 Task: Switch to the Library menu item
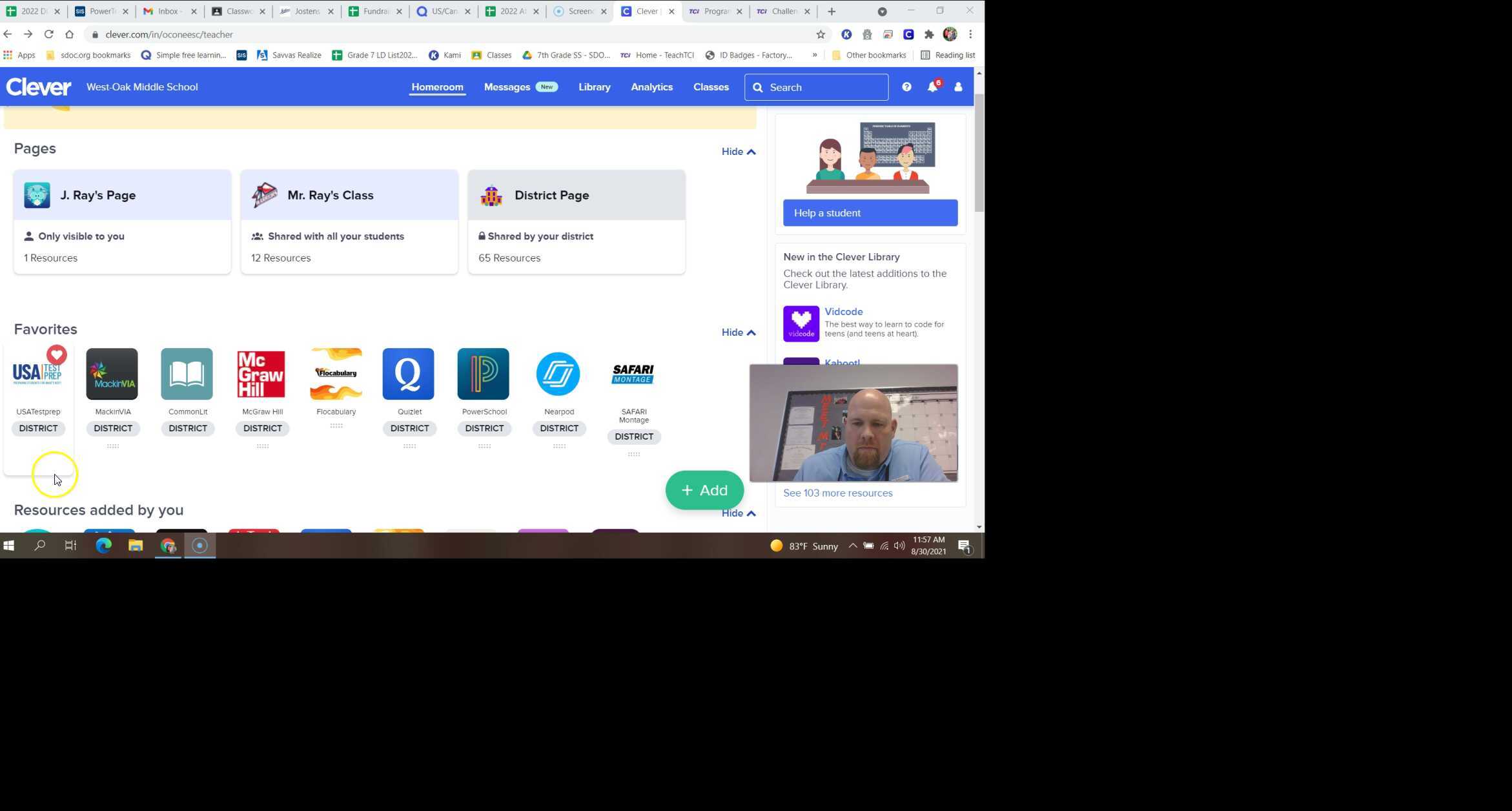pyautogui.click(x=594, y=87)
